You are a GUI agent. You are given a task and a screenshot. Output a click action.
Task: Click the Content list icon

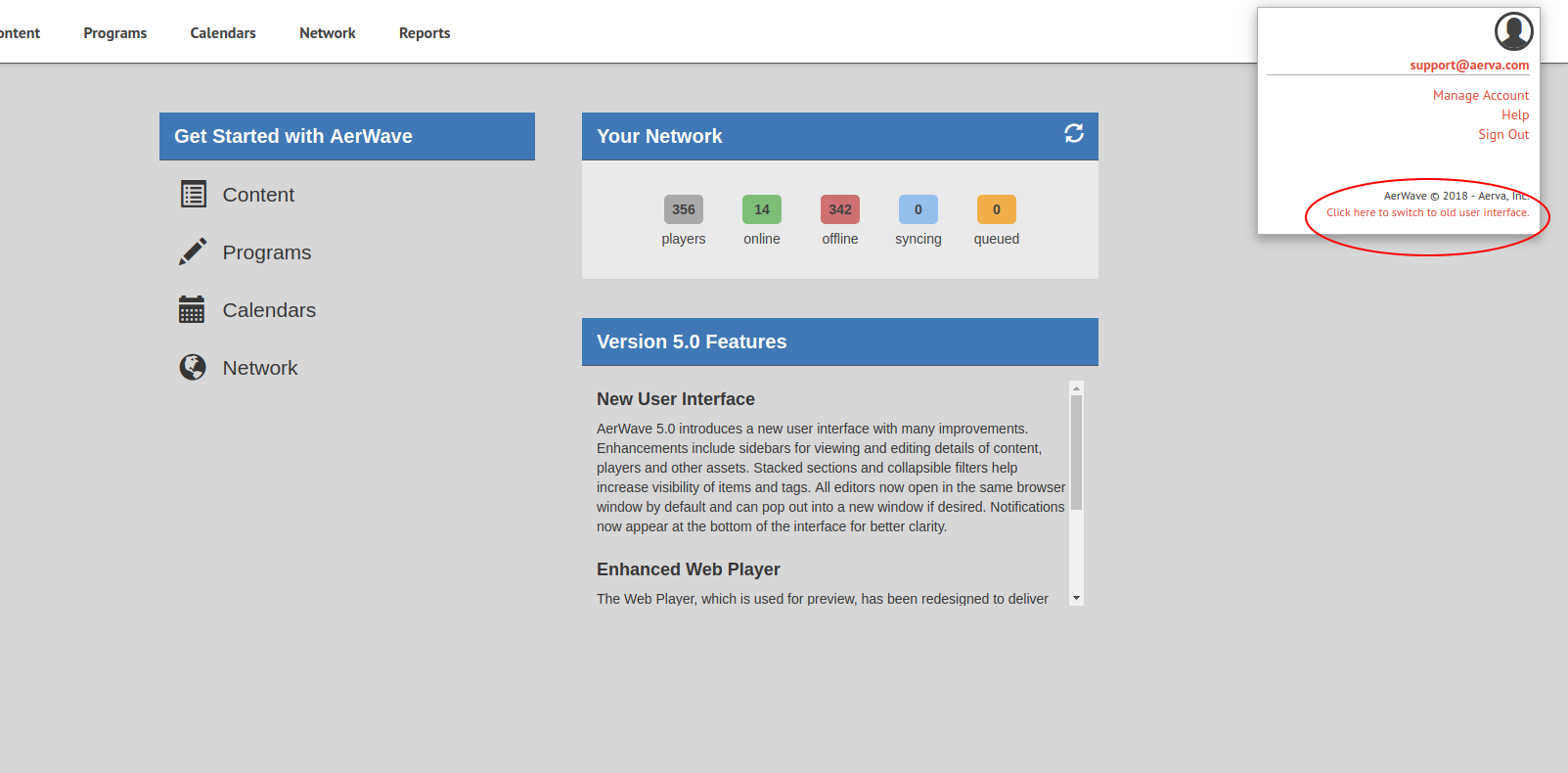pos(194,194)
